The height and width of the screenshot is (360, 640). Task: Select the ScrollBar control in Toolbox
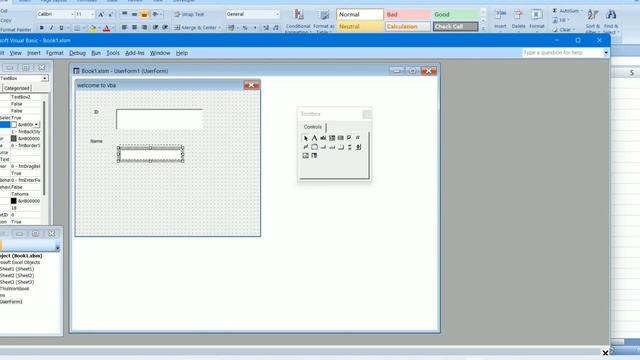pos(349,147)
